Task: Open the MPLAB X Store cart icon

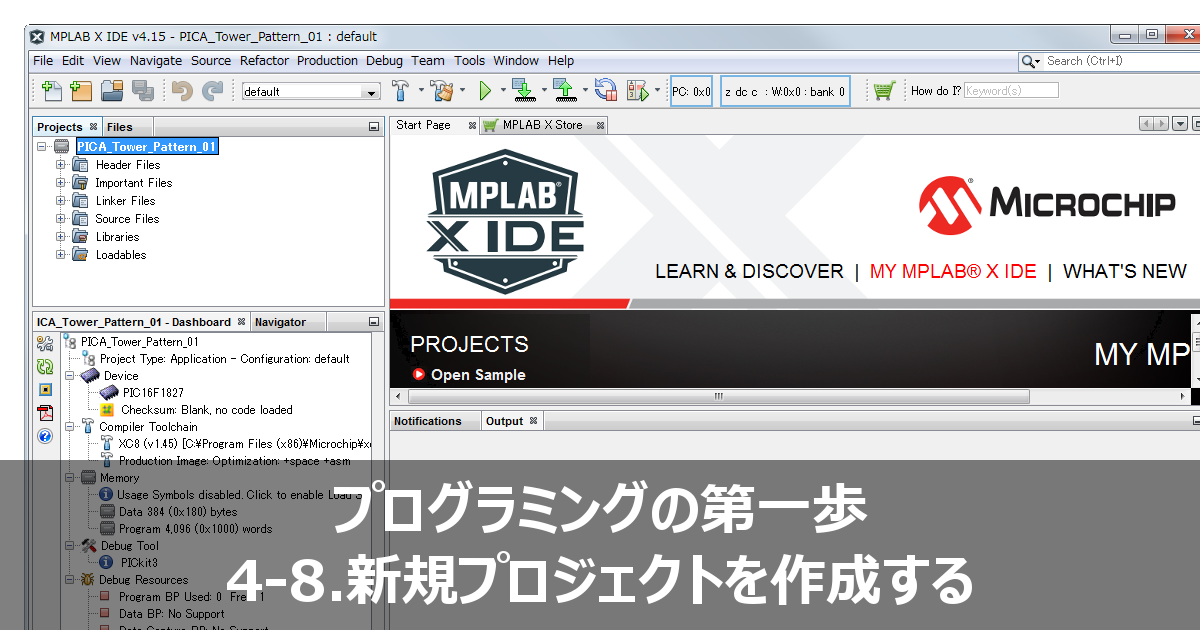Action: [883, 91]
